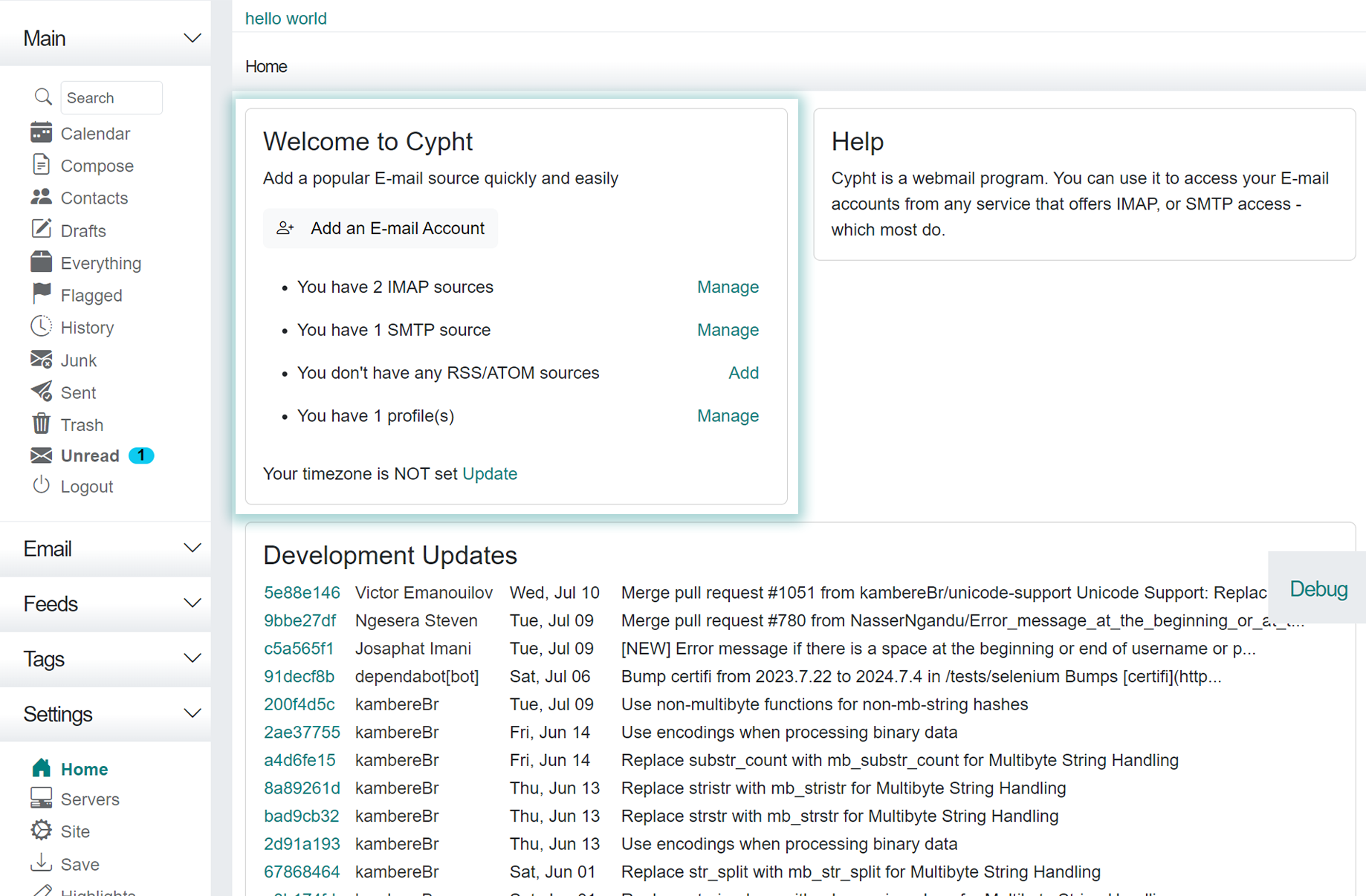The image size is (1366, 896).
Task: Click the Junk envelope icon
Action: click(x=42, y=360)
